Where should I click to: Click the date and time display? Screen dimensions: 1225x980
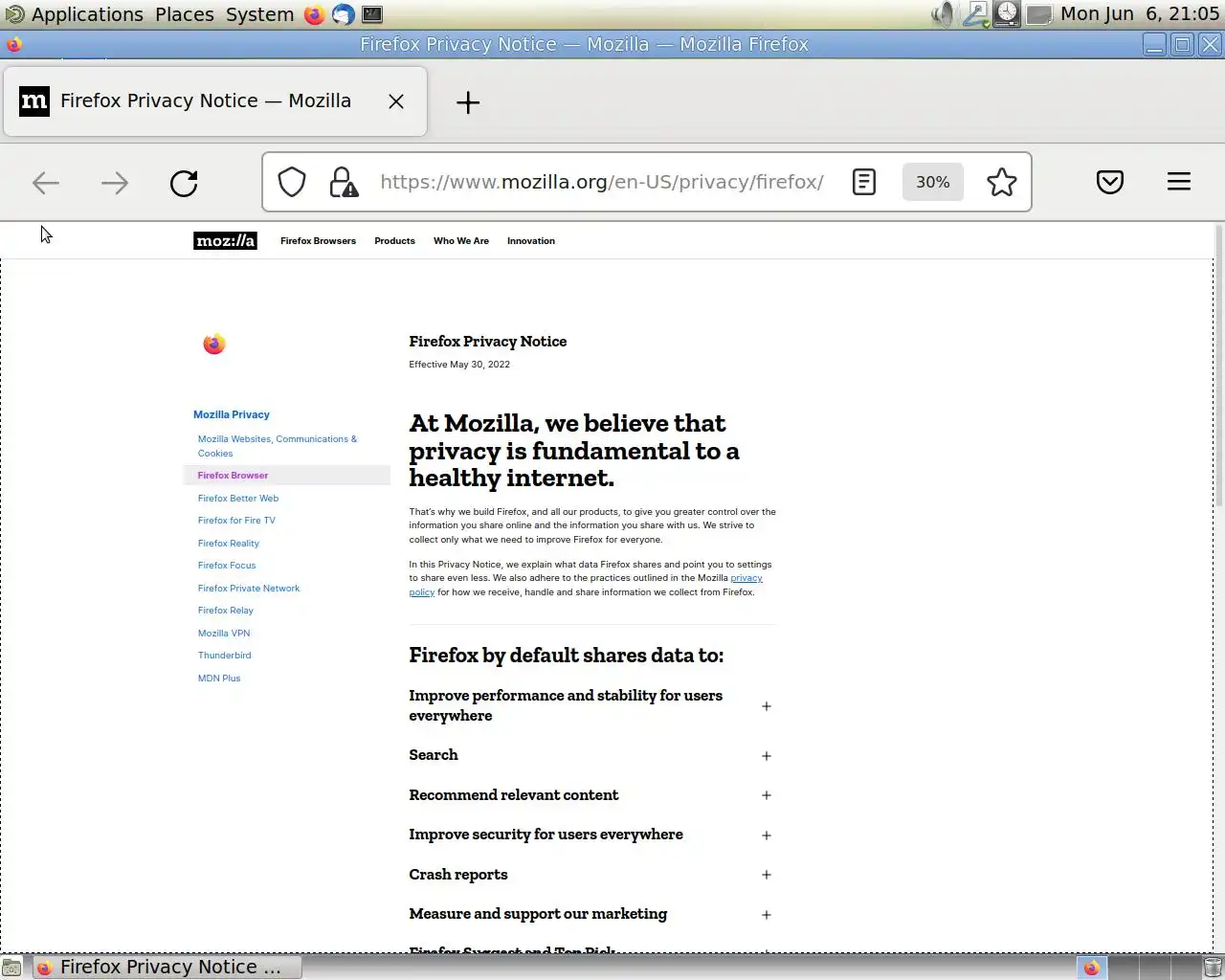(1139, 14)
